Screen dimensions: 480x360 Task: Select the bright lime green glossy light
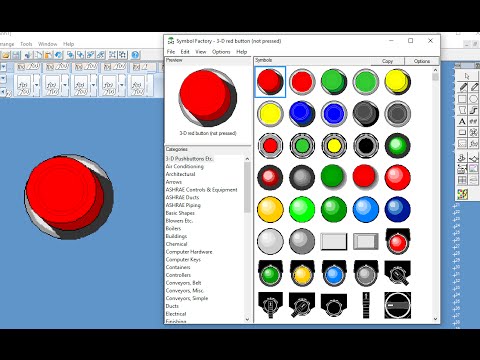[302, 209]
